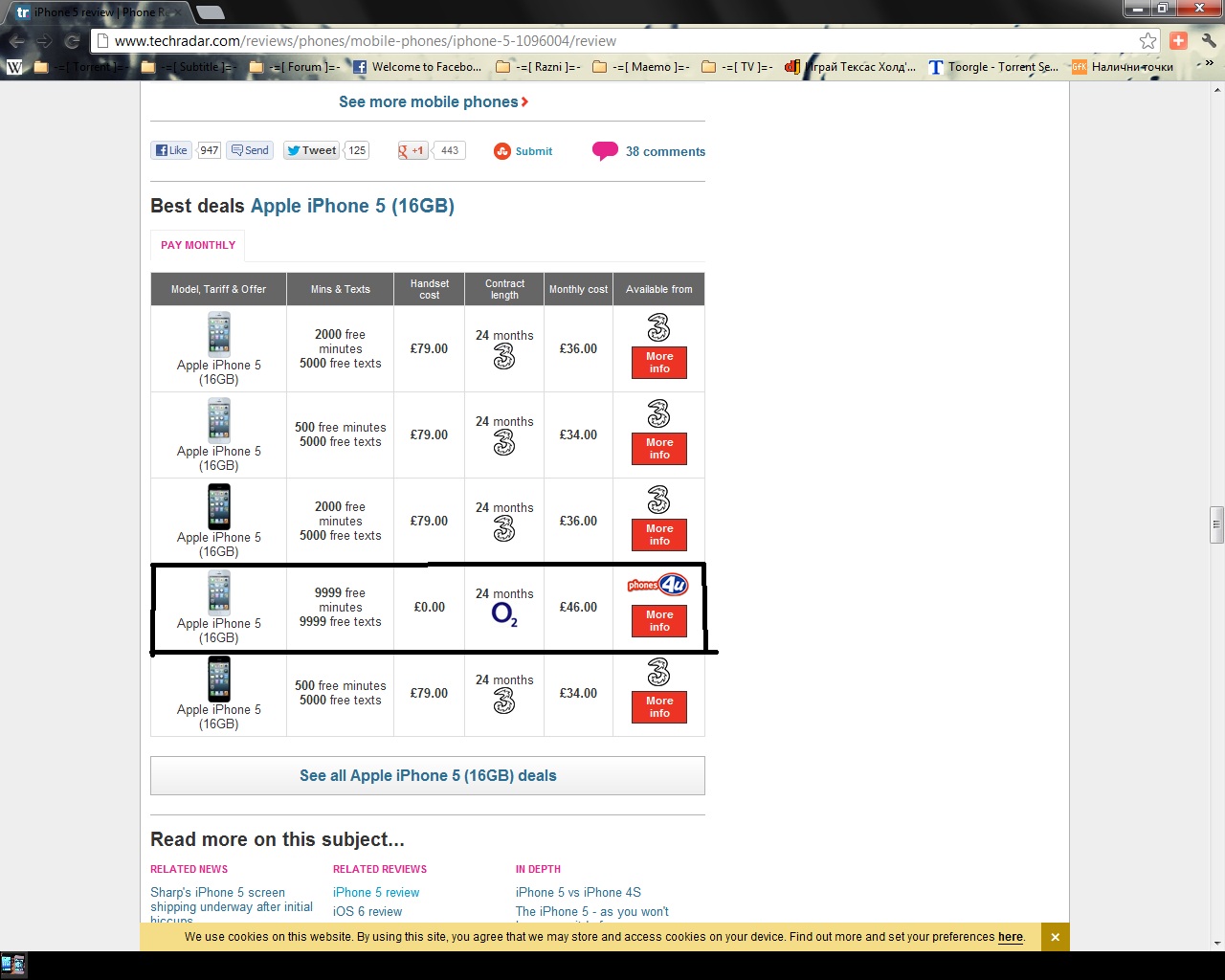Click the pink comments speech bubble icon
The width and height of the screenshot is (1225, 980).
[x=605, y=151]
